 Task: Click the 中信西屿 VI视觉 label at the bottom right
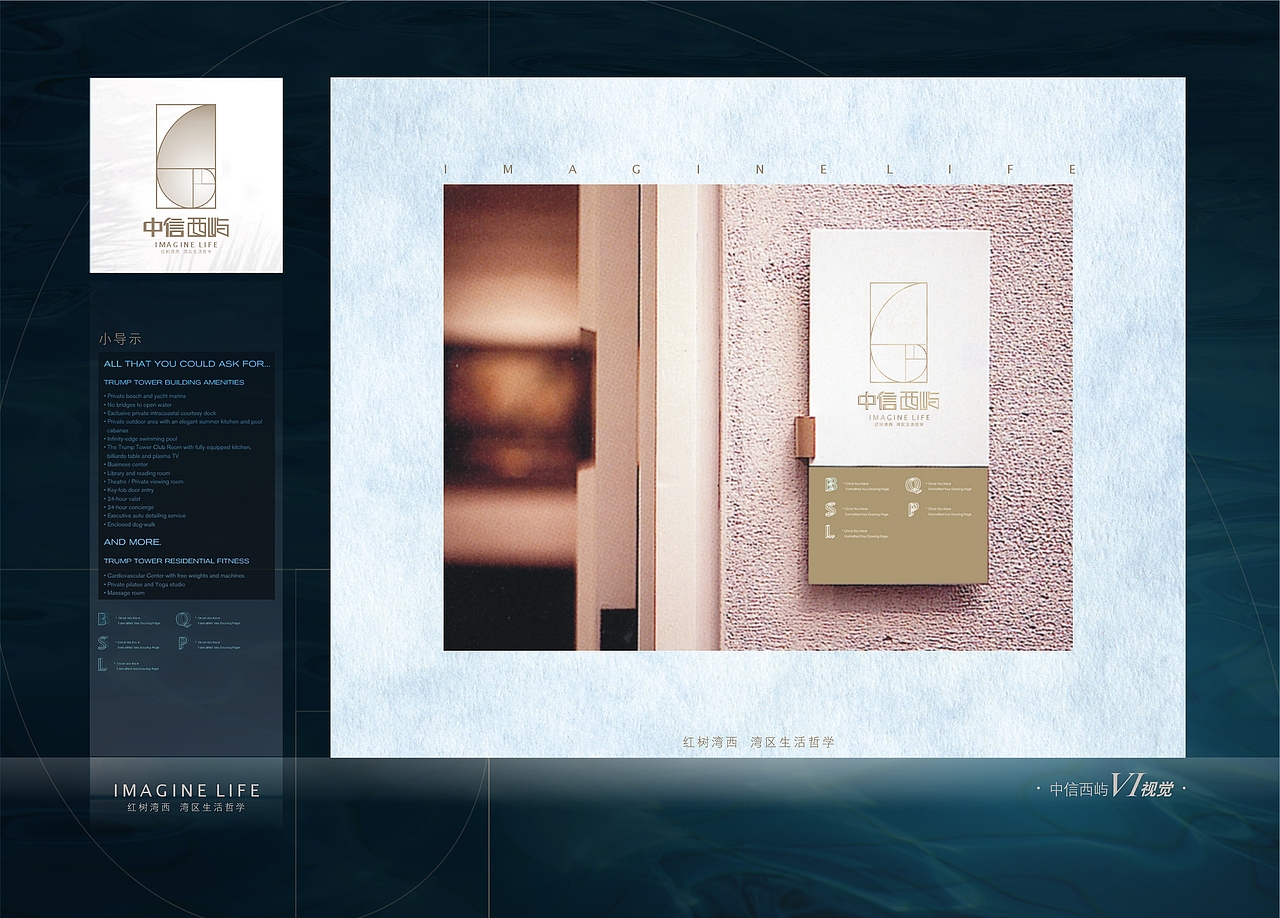(1111, 788)
